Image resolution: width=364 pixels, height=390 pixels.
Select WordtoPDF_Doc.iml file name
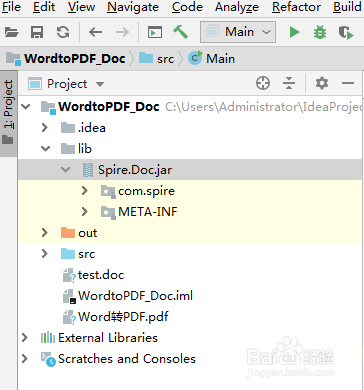(x=135, y=296)
